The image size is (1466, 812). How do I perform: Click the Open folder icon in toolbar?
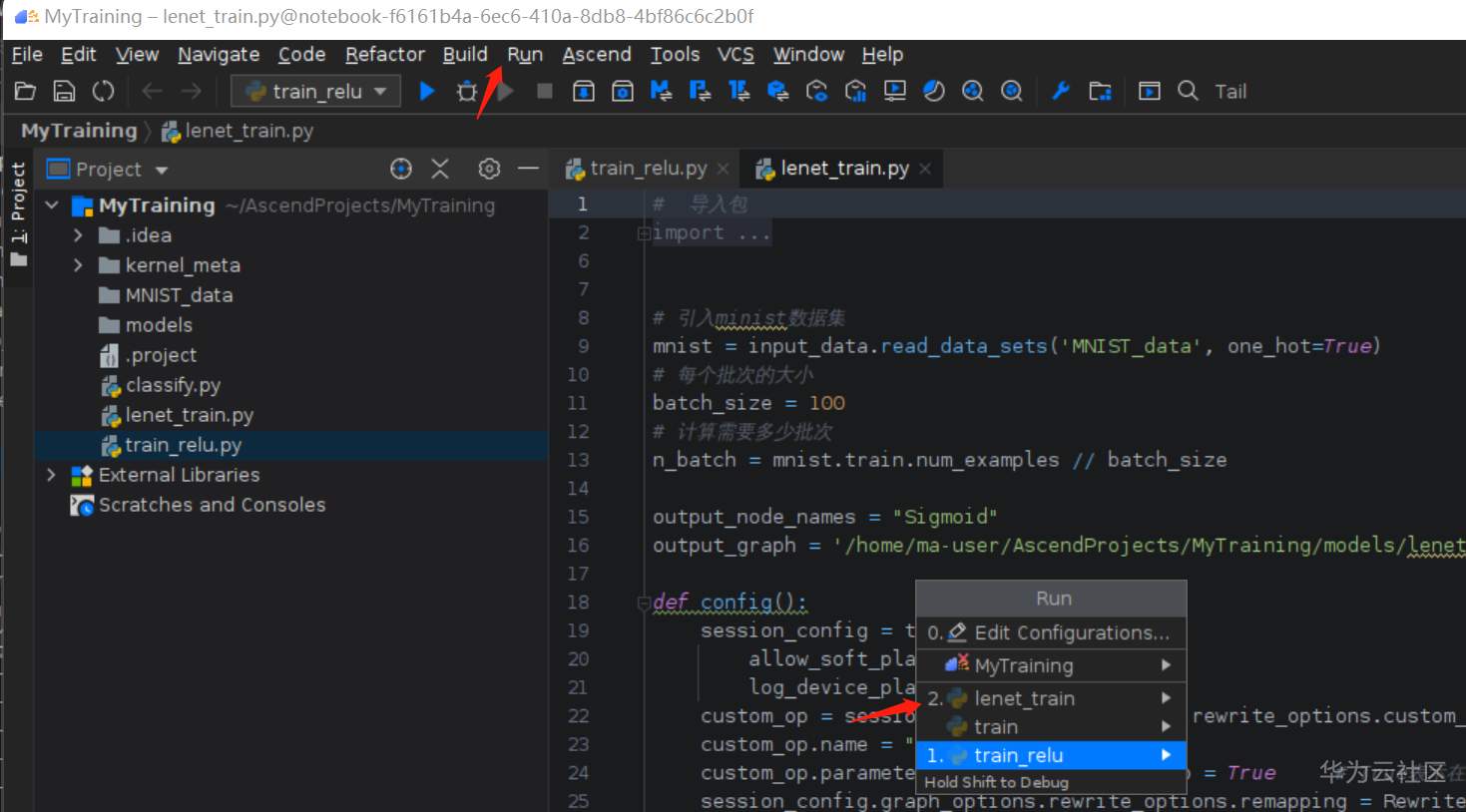pos(25,92)
